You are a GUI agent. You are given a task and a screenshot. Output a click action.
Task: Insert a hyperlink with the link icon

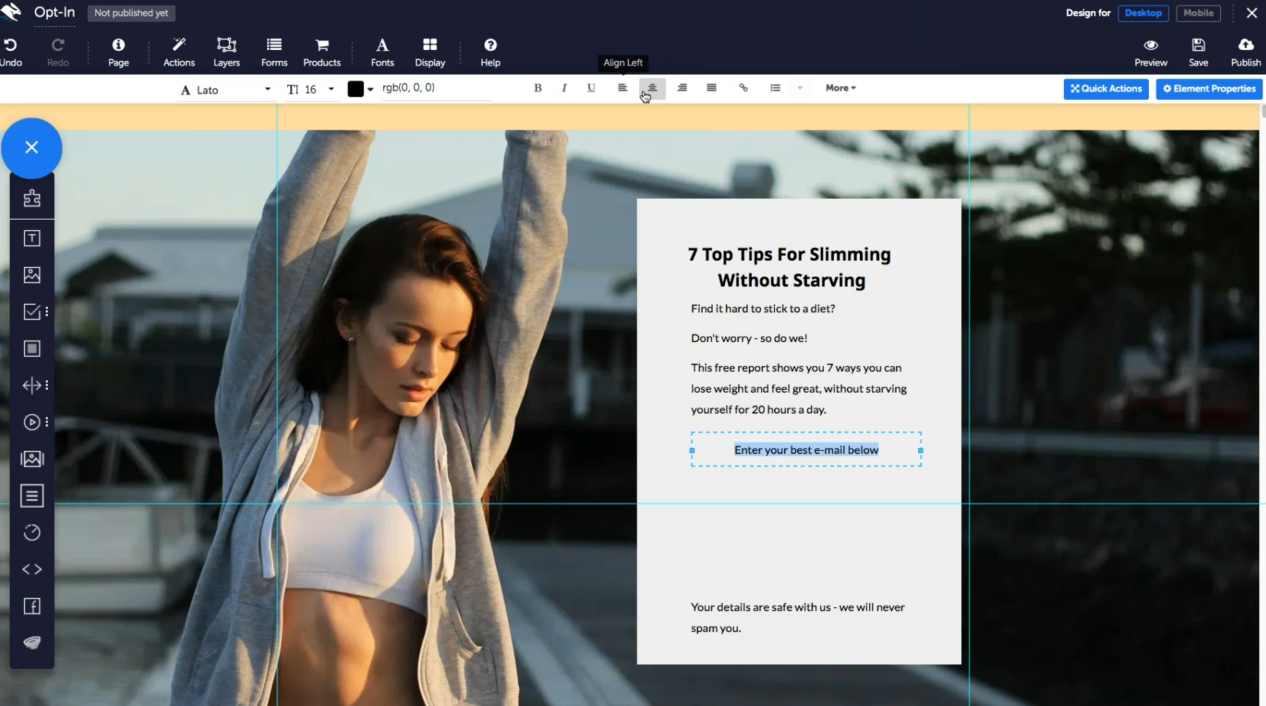point(743,88)
